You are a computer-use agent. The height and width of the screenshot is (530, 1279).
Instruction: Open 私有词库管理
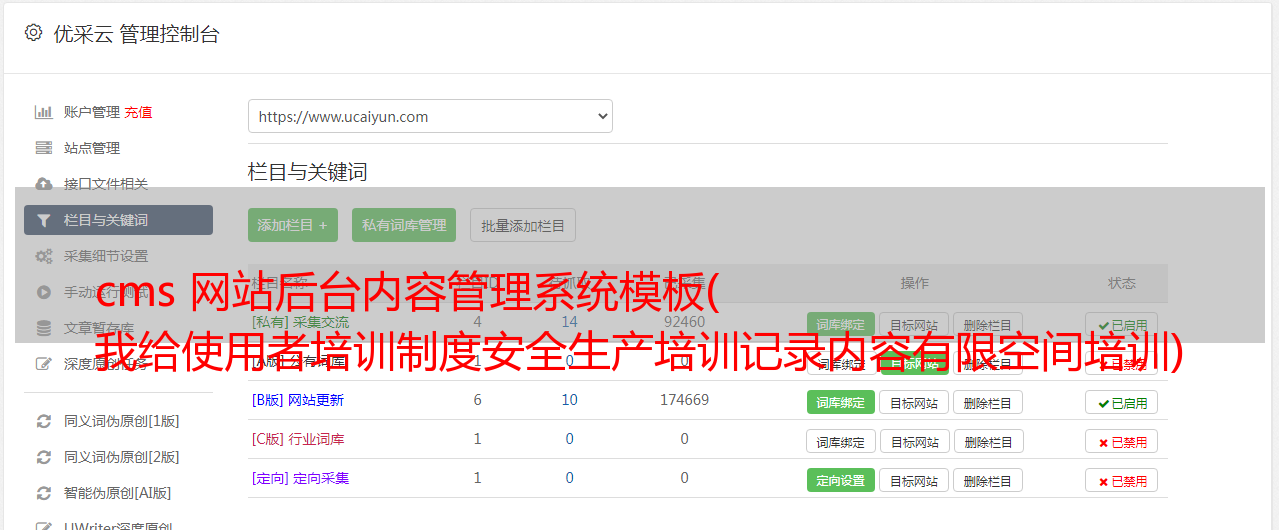404,225
